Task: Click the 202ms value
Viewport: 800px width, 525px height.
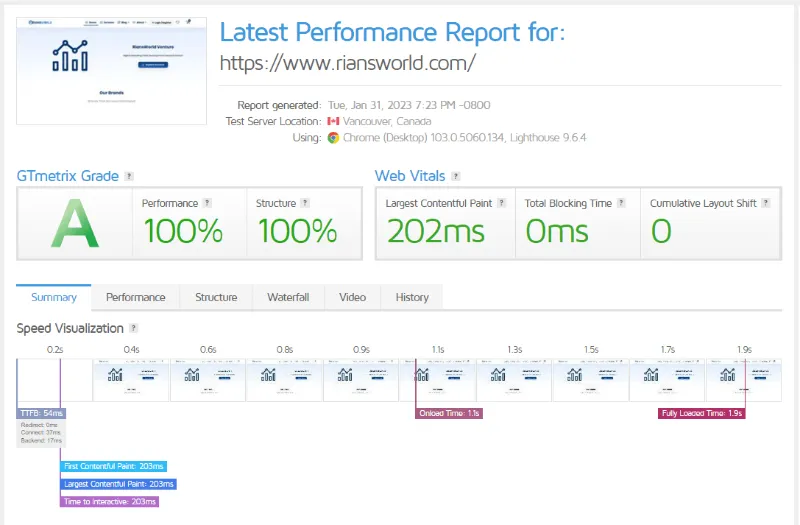Action: point(436,231)
